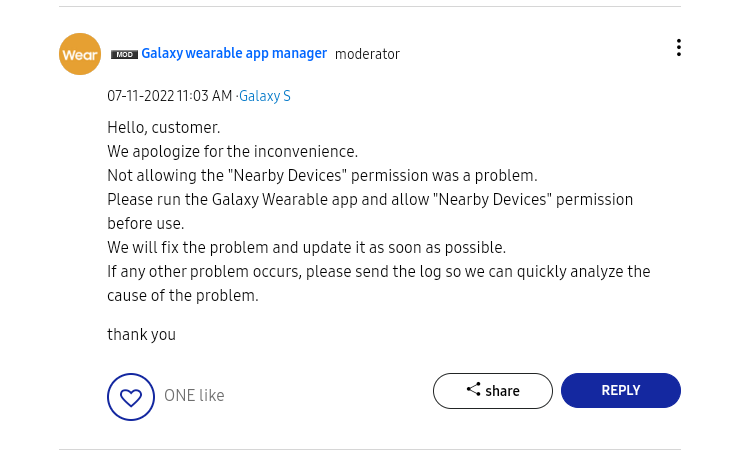View who liked via ONE like

click(194, 396)
